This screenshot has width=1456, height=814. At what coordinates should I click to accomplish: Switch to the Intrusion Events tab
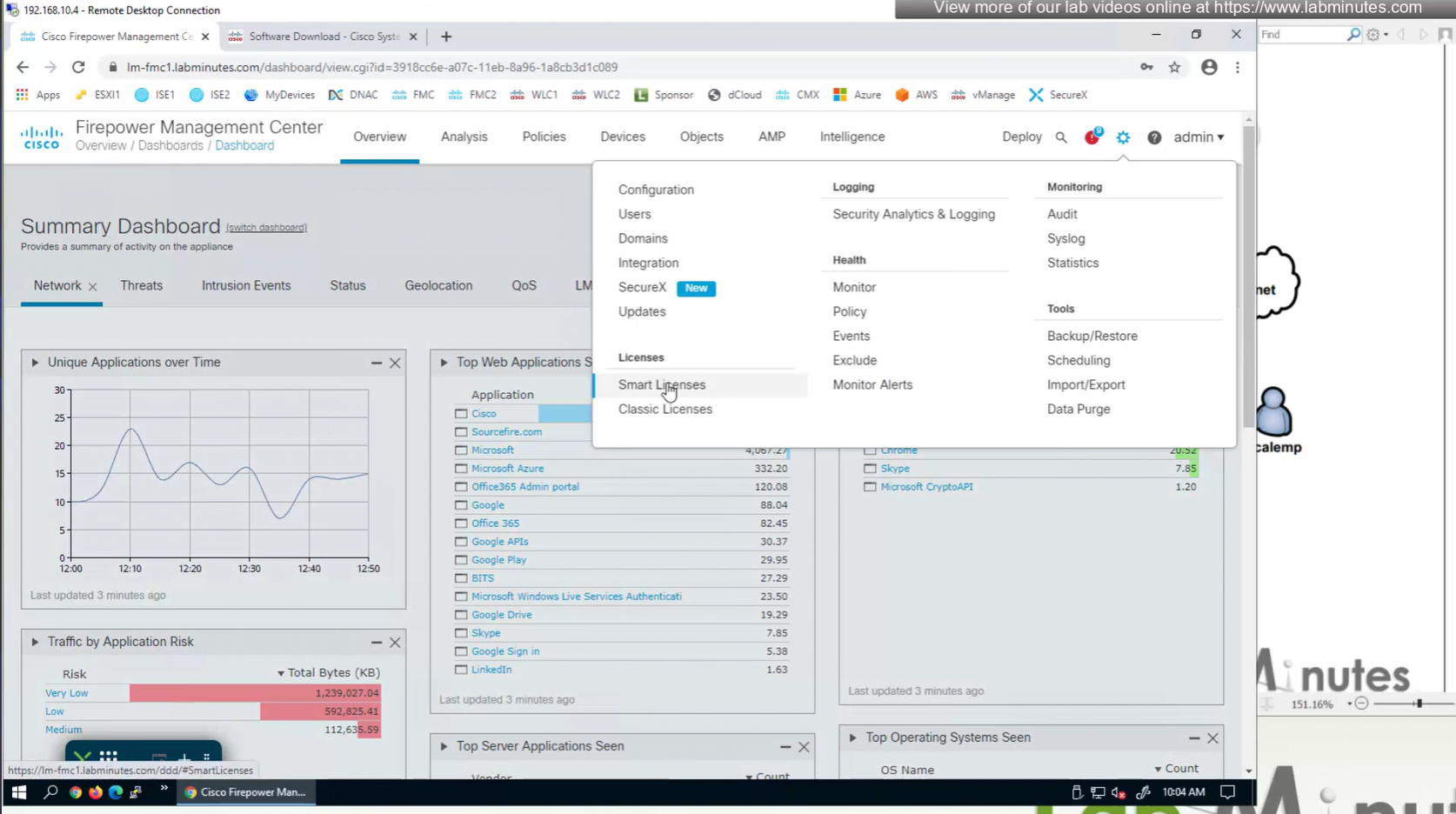click(246, 285)
